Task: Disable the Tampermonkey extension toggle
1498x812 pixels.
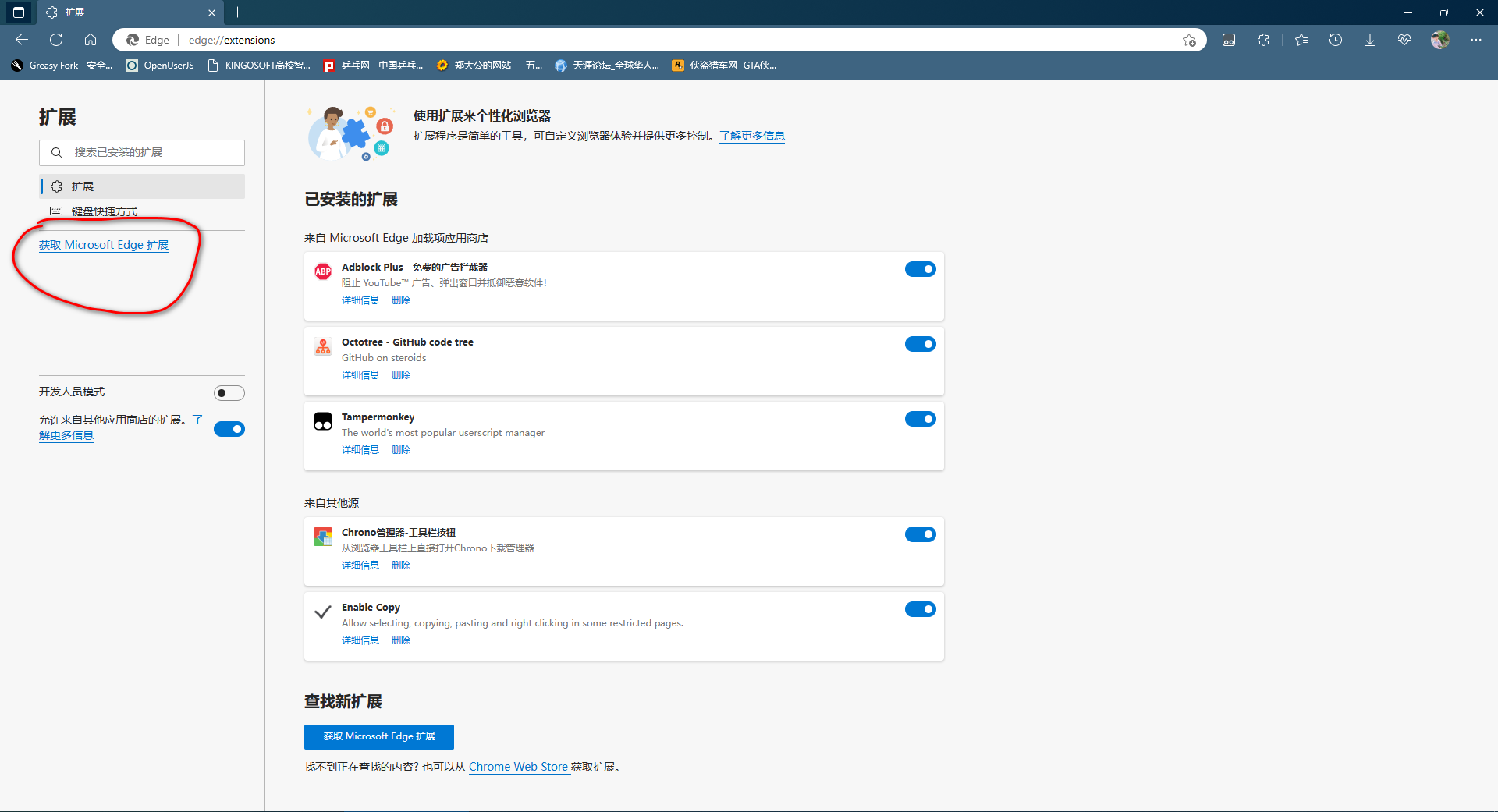Action: [921, 419]
